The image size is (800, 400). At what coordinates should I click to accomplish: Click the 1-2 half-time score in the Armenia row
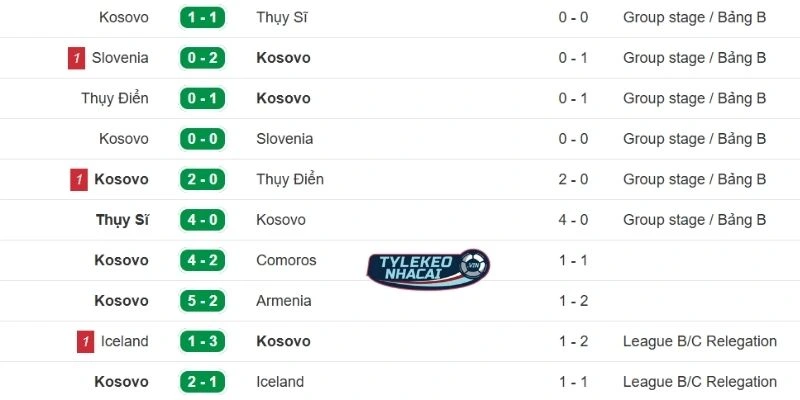point(573,301)
